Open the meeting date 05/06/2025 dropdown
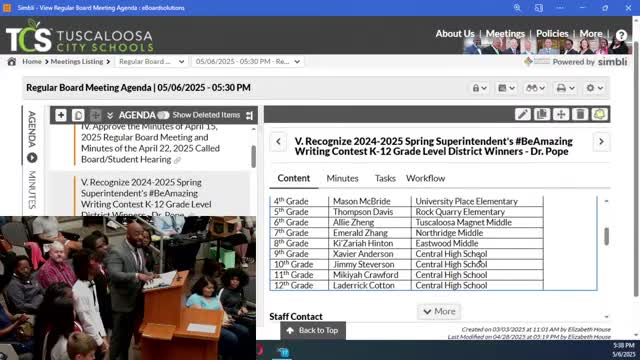This screenshot has width=640, height=360. pyautogui.click(x=247, y=62)
